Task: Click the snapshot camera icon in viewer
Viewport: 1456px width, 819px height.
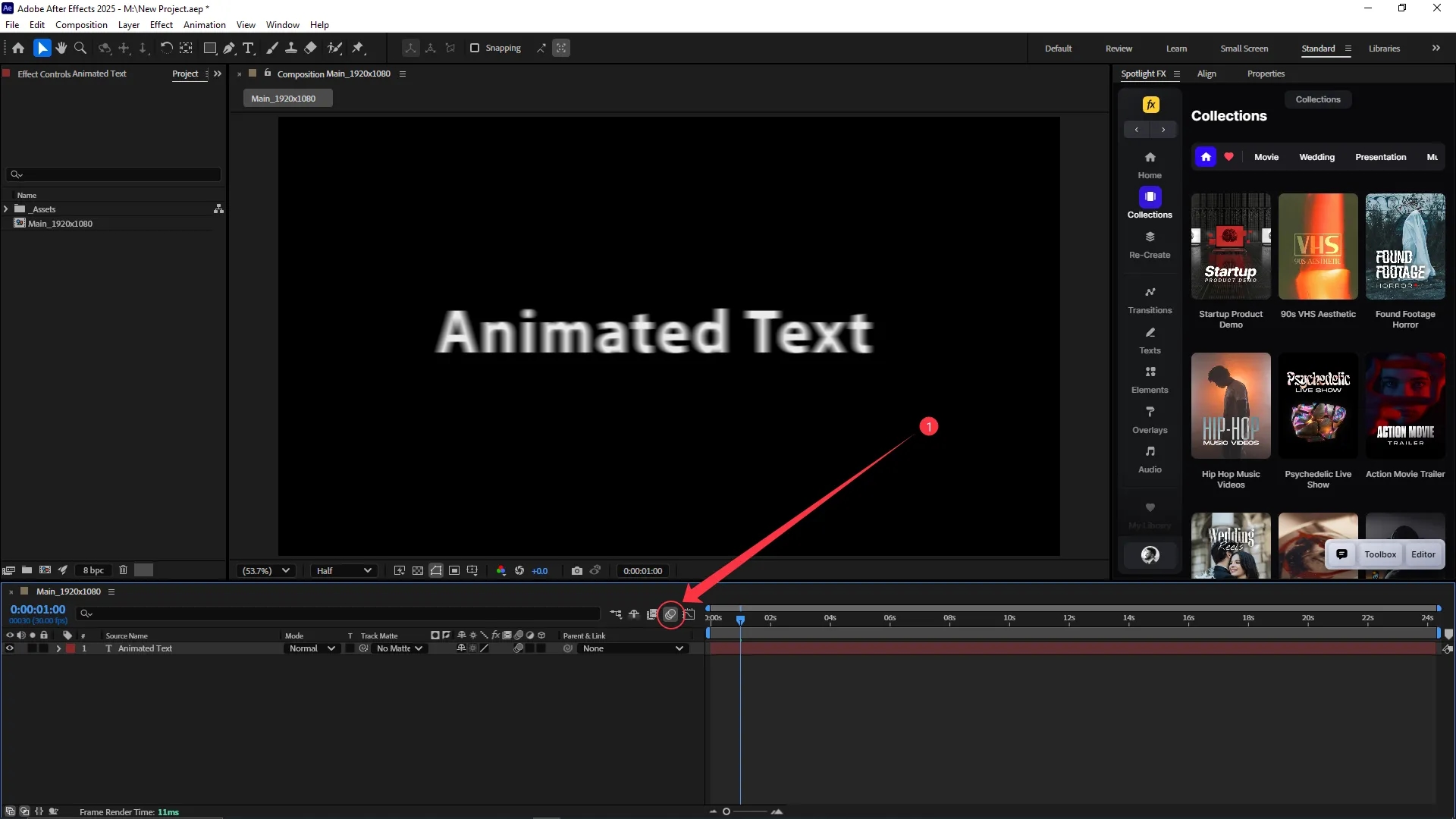Action: click(577, 571)
